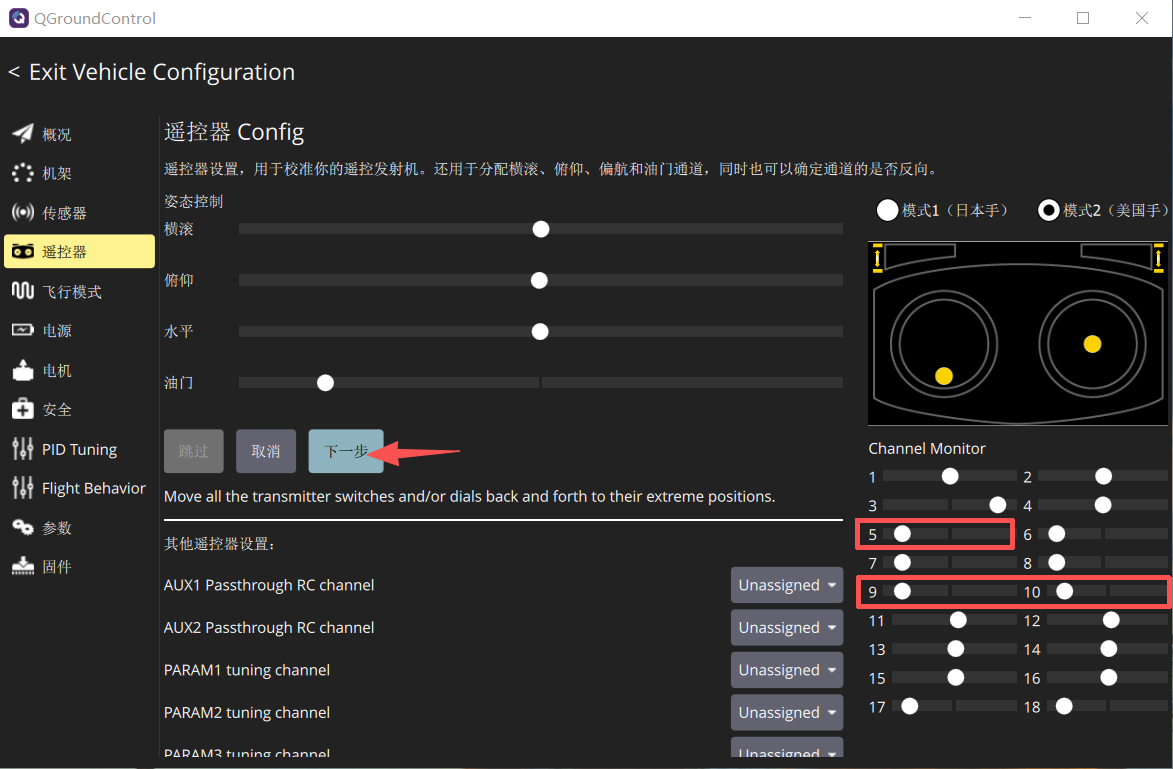This screenshot has height=769, width=1173.
Task: Click the 其他遥控器设置 section label
Action: [x=219, y=544]
